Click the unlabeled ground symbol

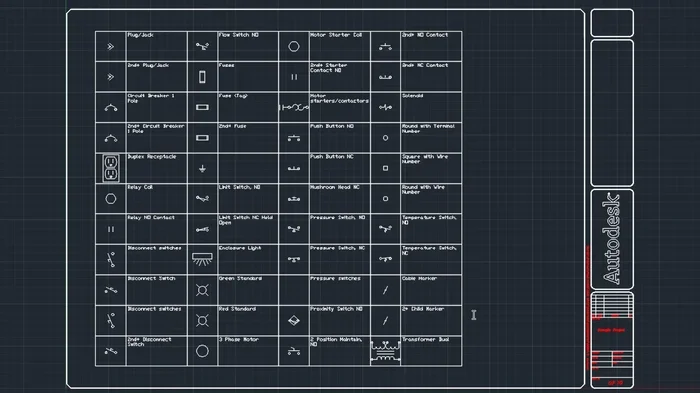[202, 168]
